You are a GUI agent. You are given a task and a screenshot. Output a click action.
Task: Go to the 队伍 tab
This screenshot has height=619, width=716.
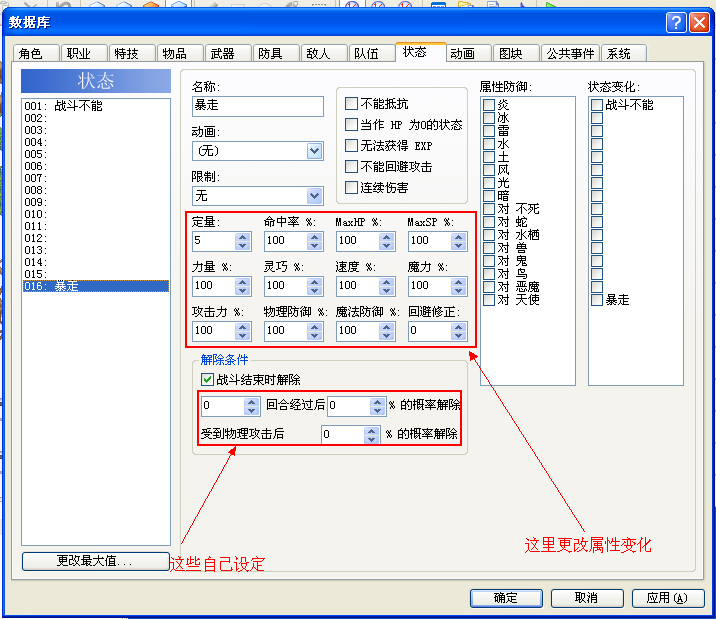(372, 53)
